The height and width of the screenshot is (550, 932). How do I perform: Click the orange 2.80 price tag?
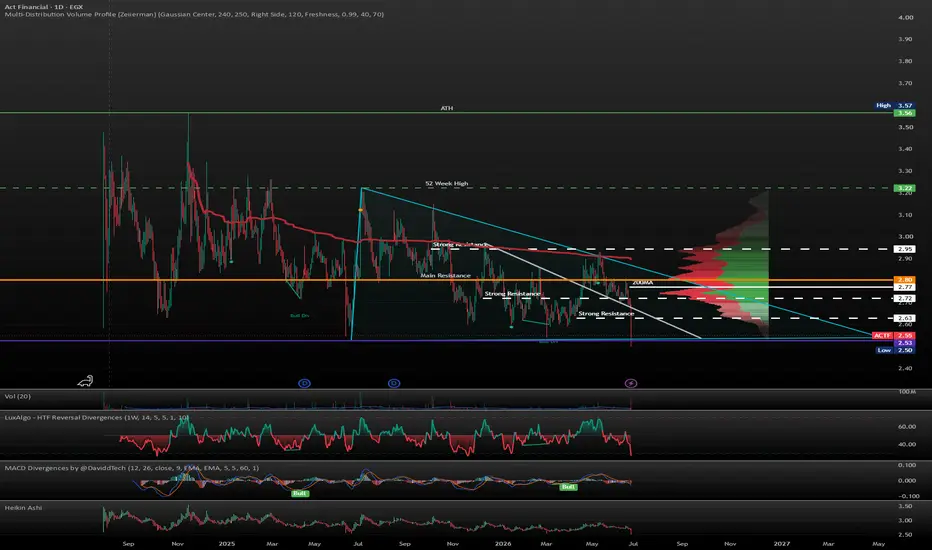[x=905, y=279]
